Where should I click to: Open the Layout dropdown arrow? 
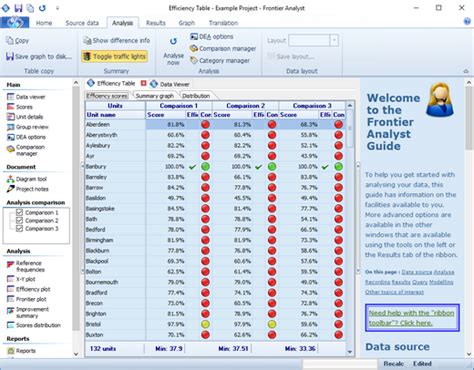334,40
